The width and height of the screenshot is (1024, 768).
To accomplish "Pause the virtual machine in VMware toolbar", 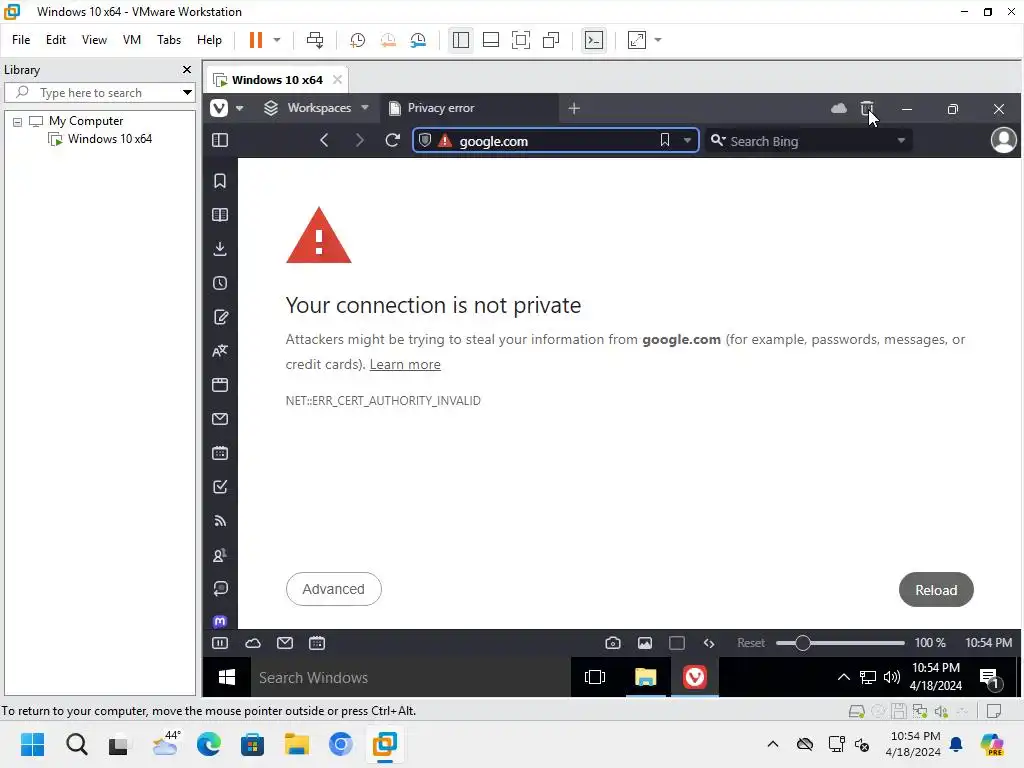I will pos(255,40).
